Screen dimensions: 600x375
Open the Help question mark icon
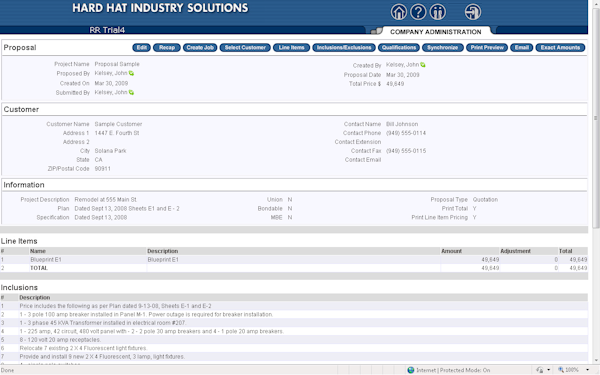[x=418, y=12]
